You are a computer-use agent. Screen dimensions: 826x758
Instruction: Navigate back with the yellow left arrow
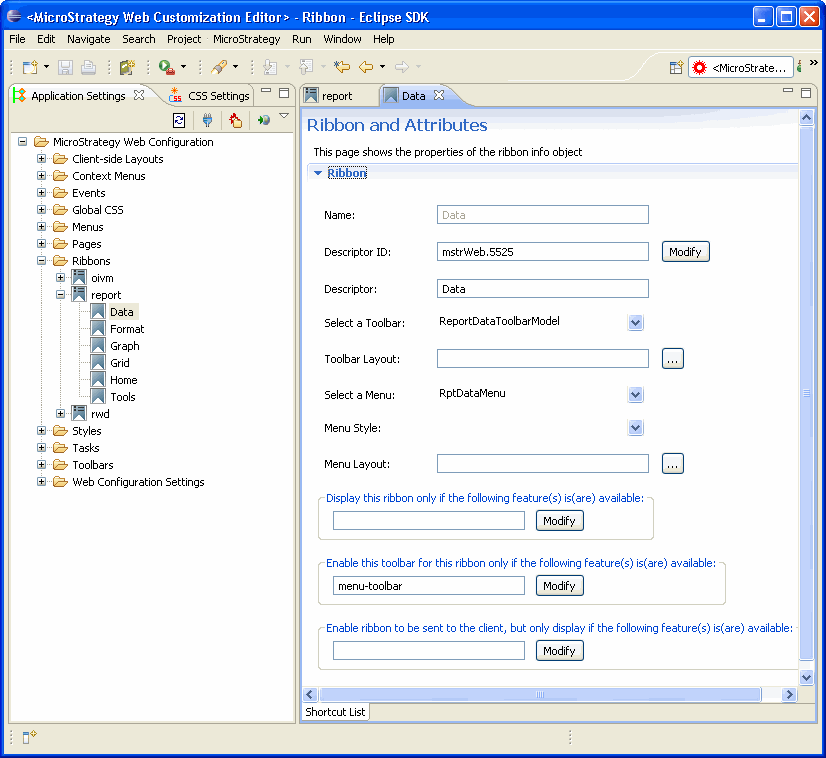[366, 67]
